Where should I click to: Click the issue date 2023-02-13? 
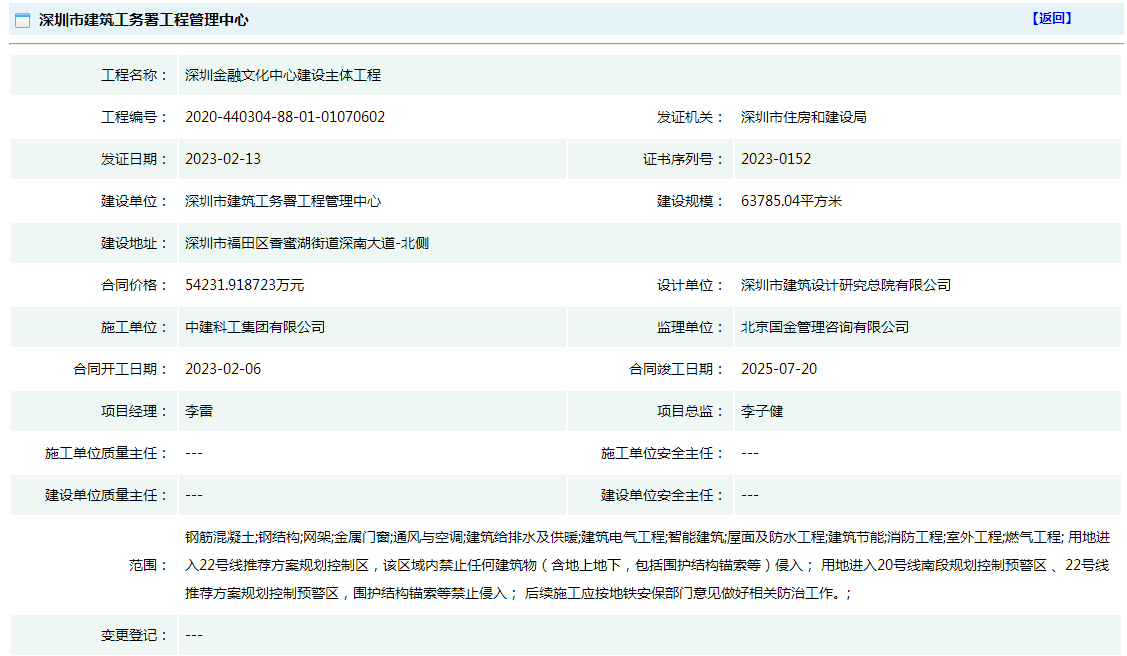[x=223, y=159]
